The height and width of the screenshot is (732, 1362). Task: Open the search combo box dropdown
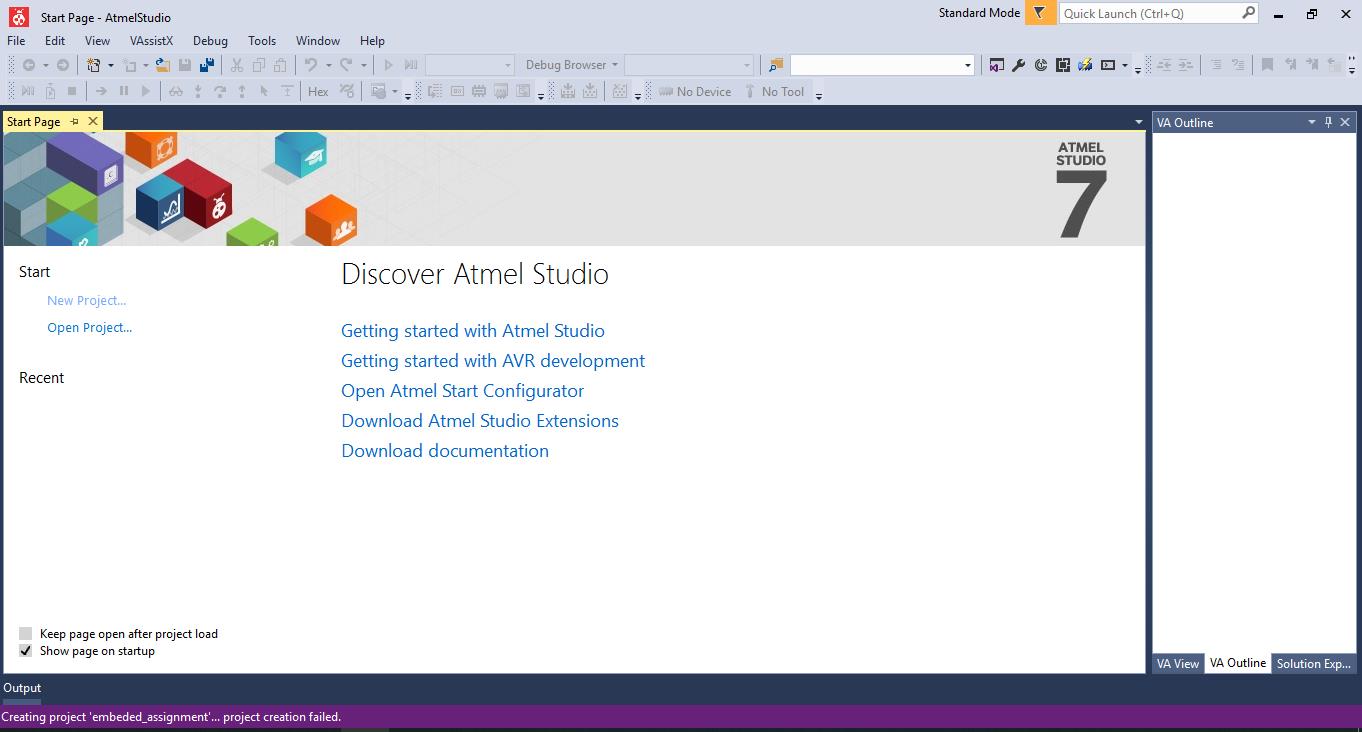pyautogui.click(x=968, y=65)
